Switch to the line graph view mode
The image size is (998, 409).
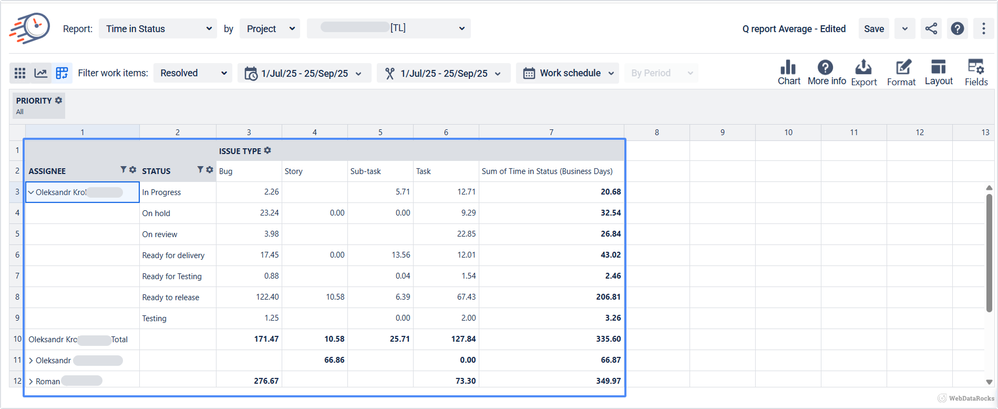pyautogui.click(x=41, y=73)
